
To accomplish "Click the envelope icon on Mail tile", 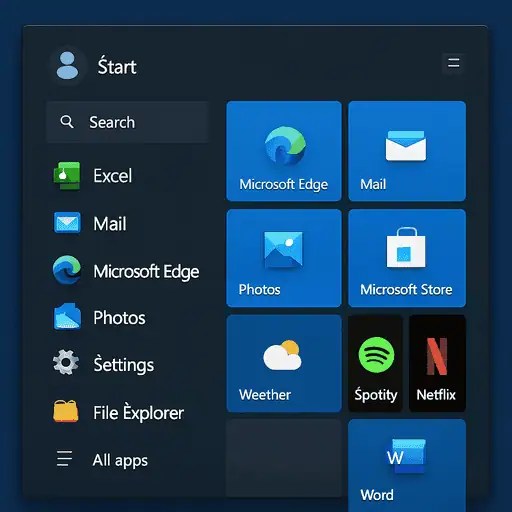I will tap(406, 146).
